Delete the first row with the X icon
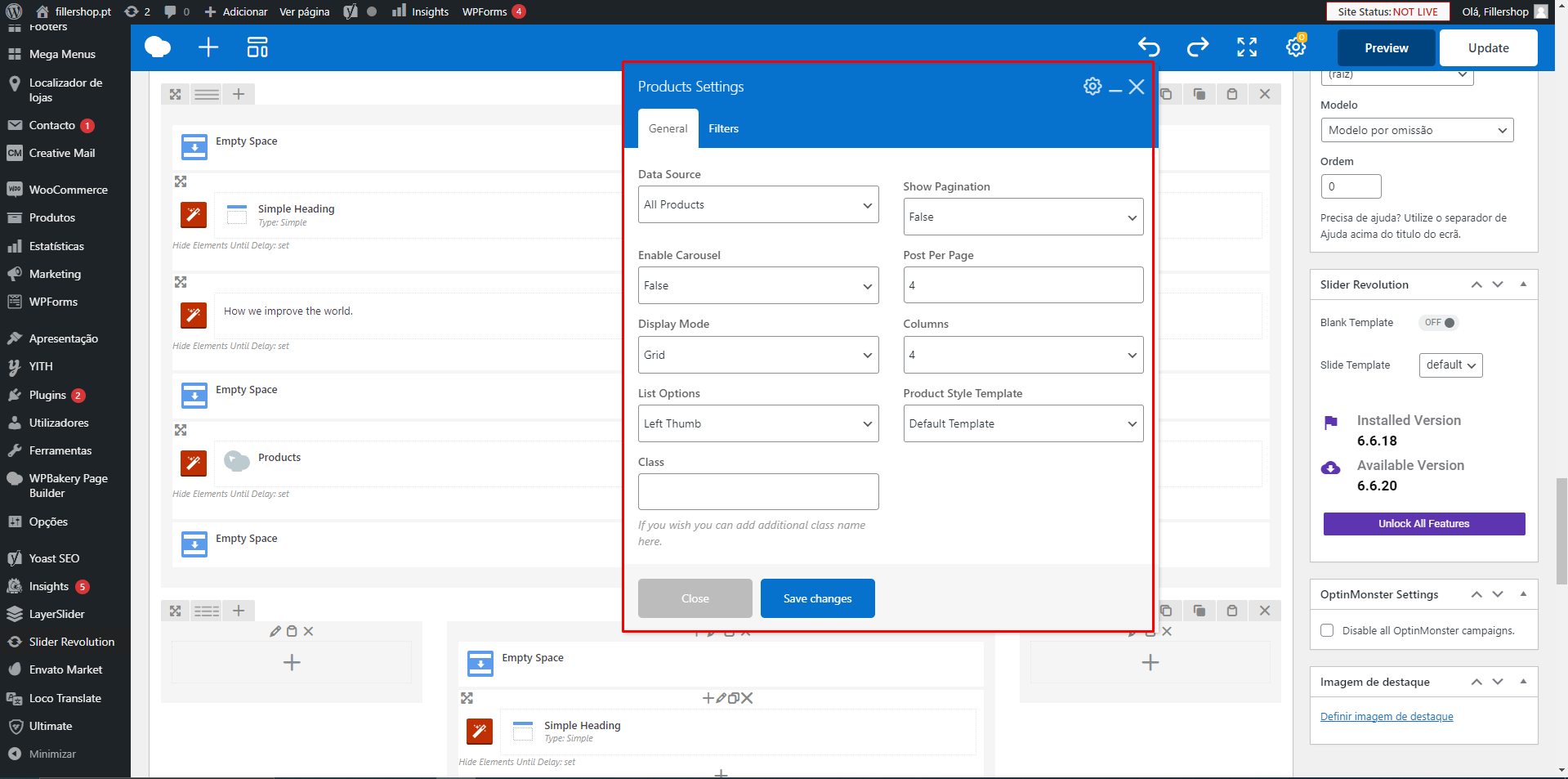 pyautogui.click(x=1265, y=94)
